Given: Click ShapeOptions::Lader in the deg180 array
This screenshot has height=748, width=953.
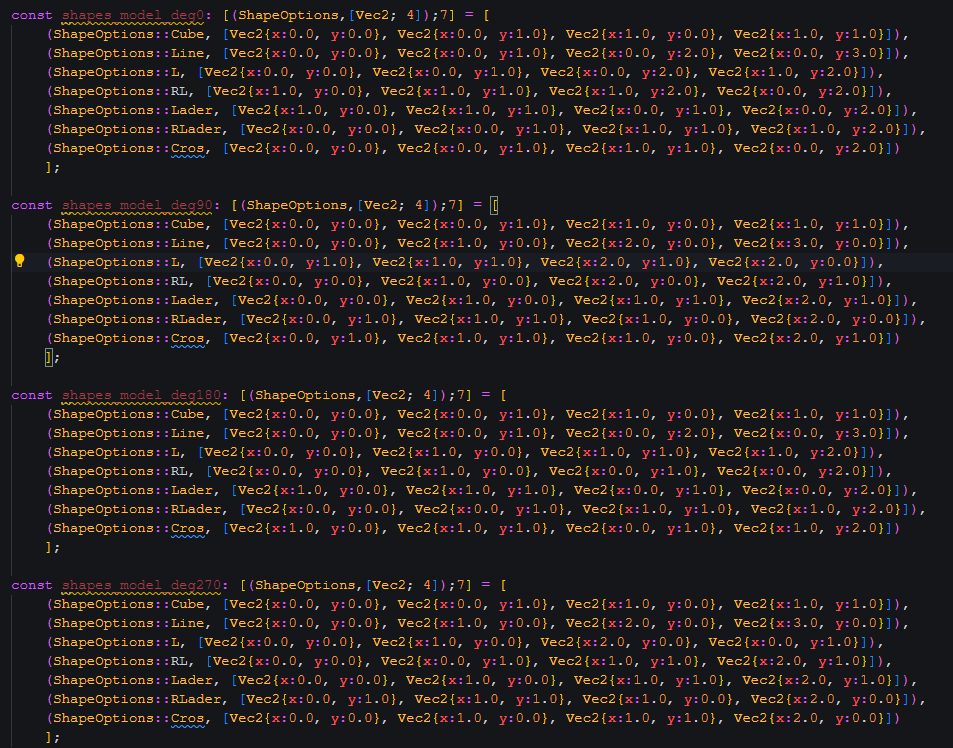Looking at the screenshot, I should pyautogui.click(x=133, y=490).
